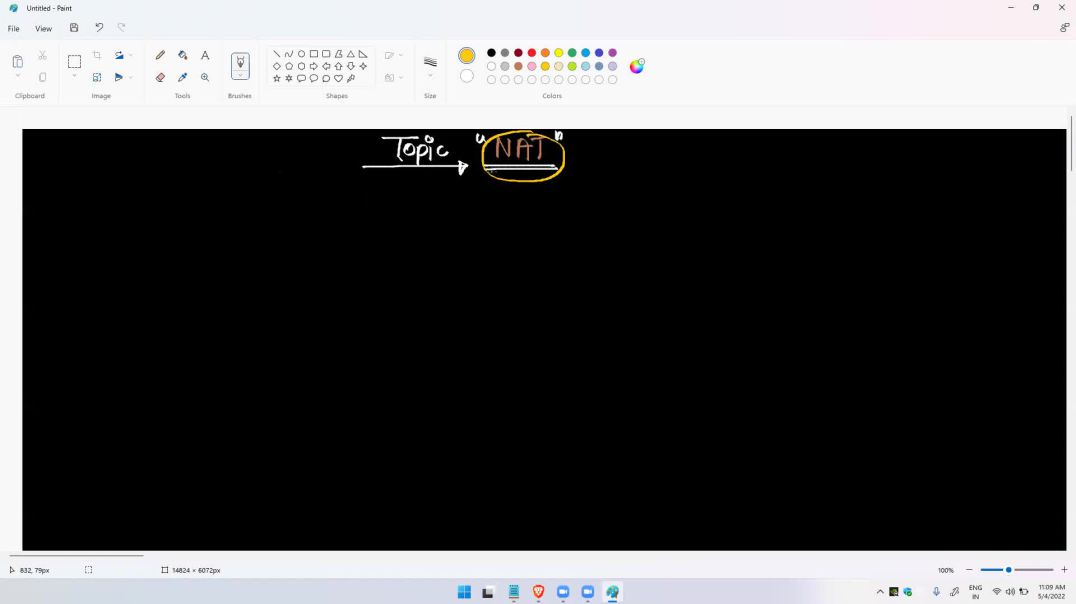Click the Flip icon
This screenshot has width=1076, height=604.
119,78
